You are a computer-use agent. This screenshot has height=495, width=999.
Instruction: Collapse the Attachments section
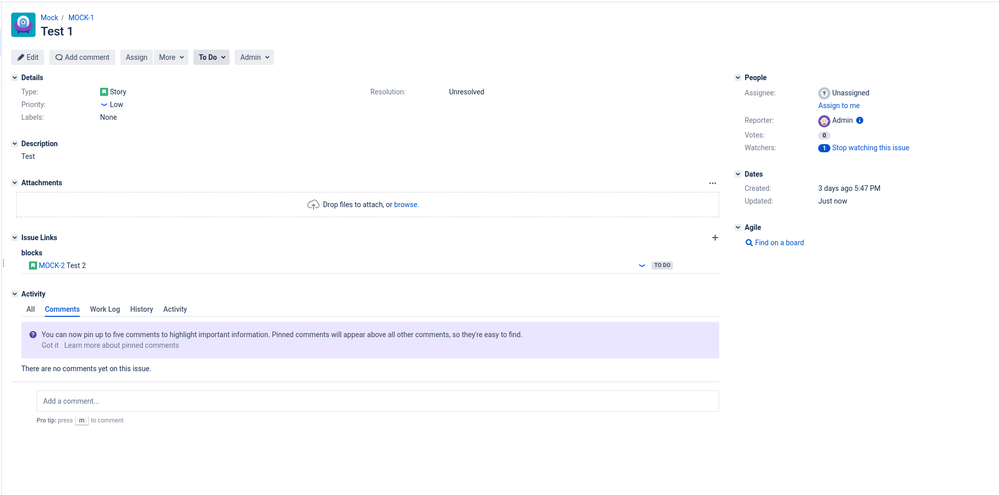point(15,183)
